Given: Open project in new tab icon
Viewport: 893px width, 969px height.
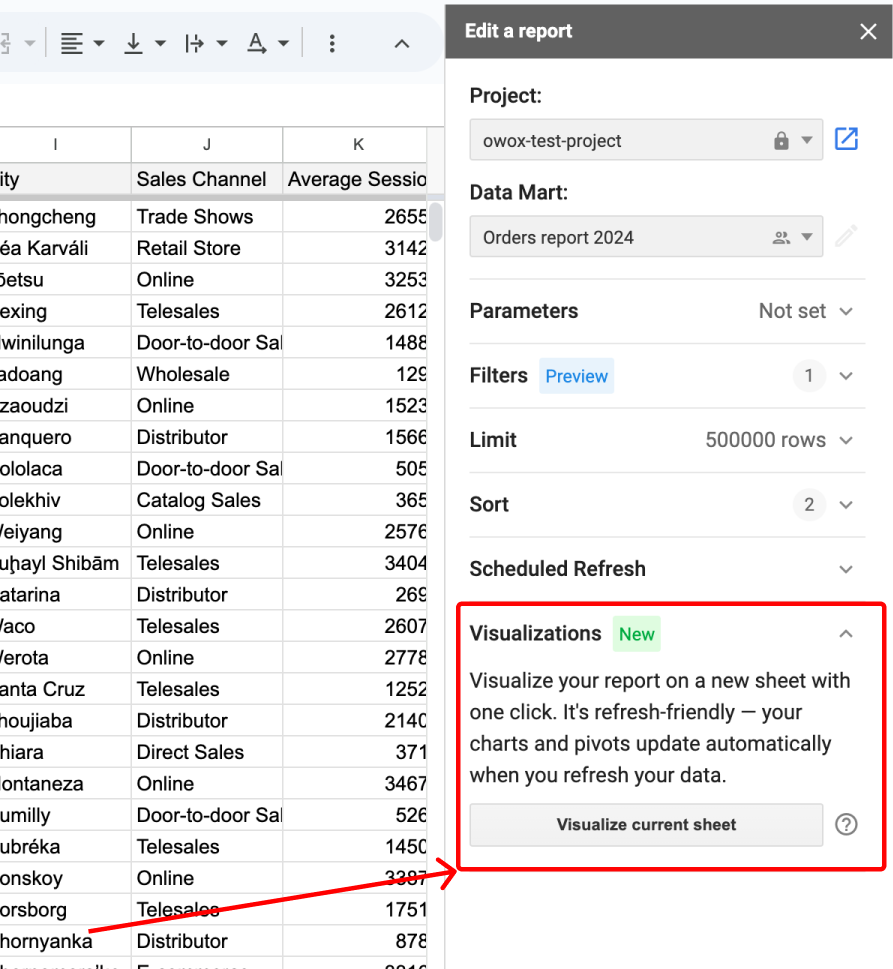Looking at the screenshot, I should [x=846, y=139].
